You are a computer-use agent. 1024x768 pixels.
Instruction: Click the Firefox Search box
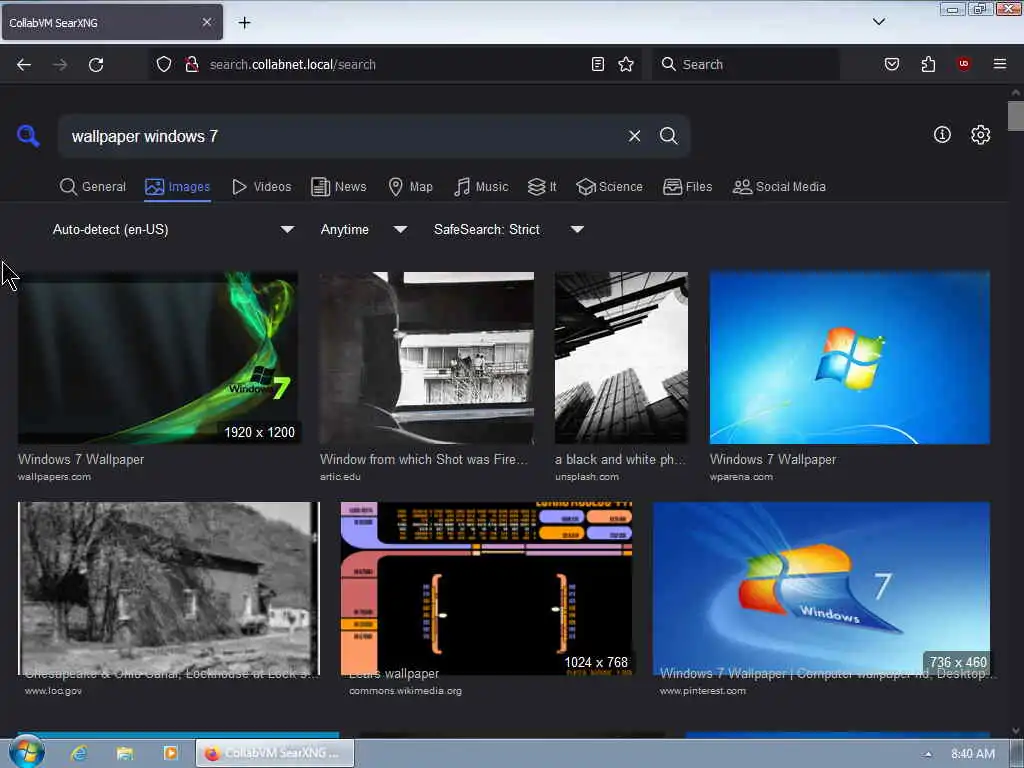tap(746, 64)
